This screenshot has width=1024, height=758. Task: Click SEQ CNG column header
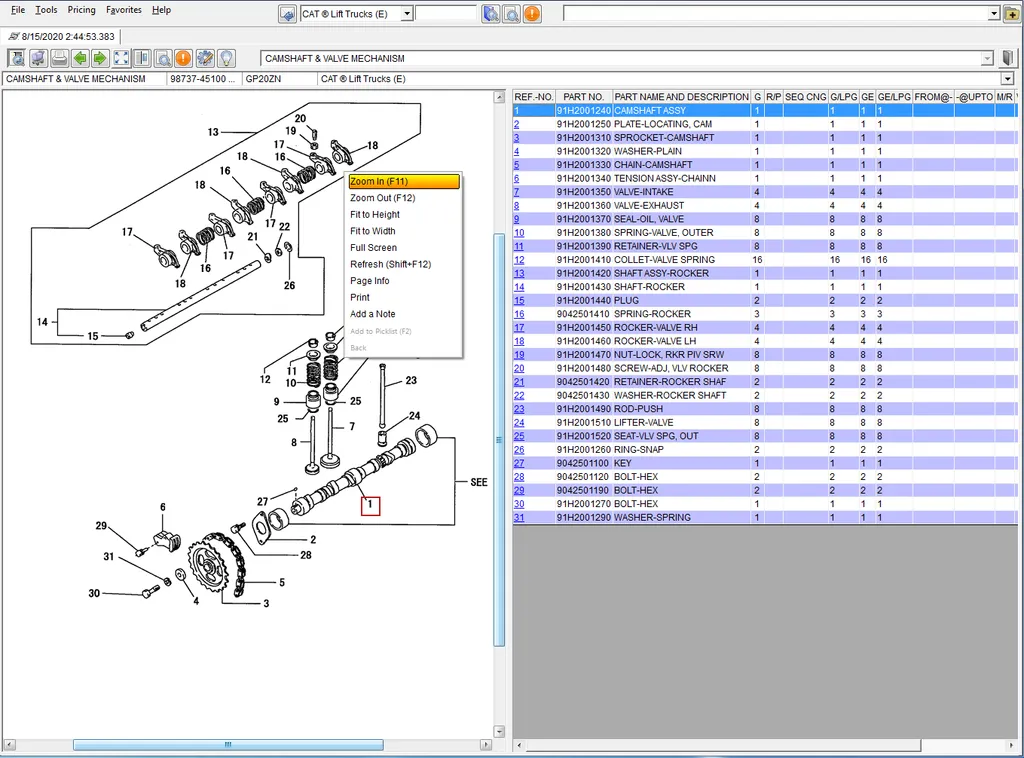coord(805,97)
